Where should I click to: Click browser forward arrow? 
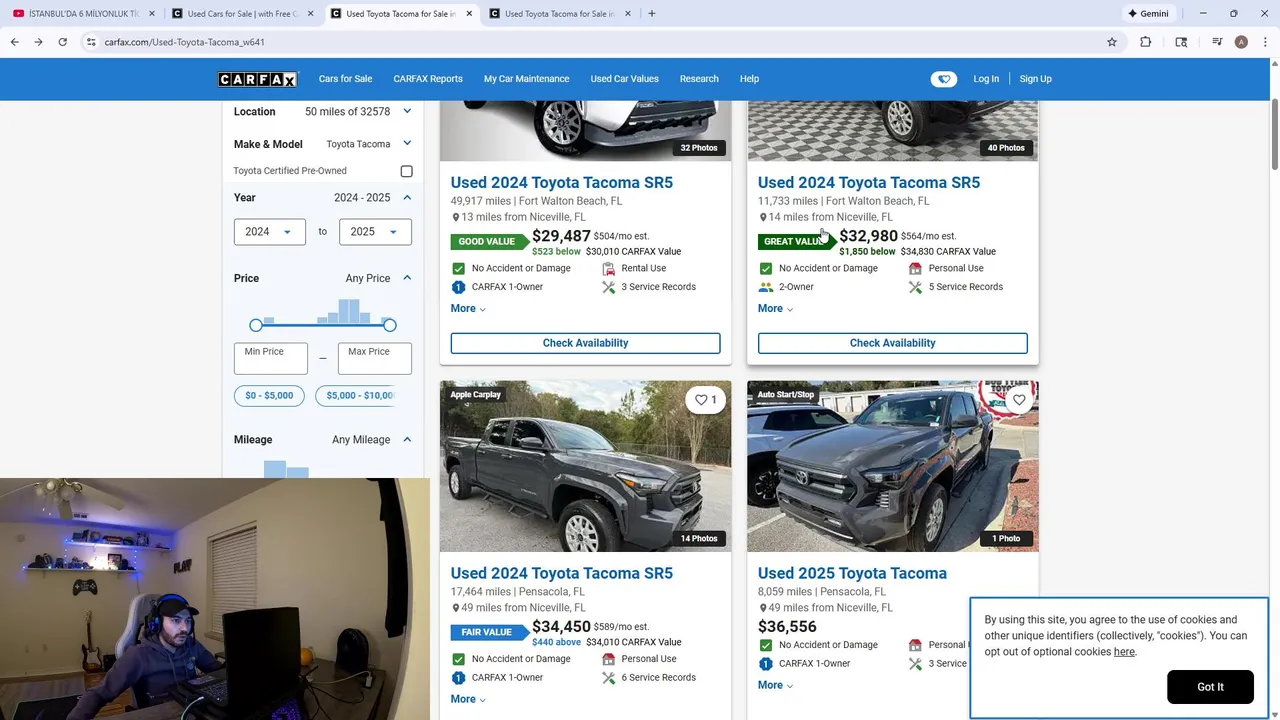click(38, 42)
